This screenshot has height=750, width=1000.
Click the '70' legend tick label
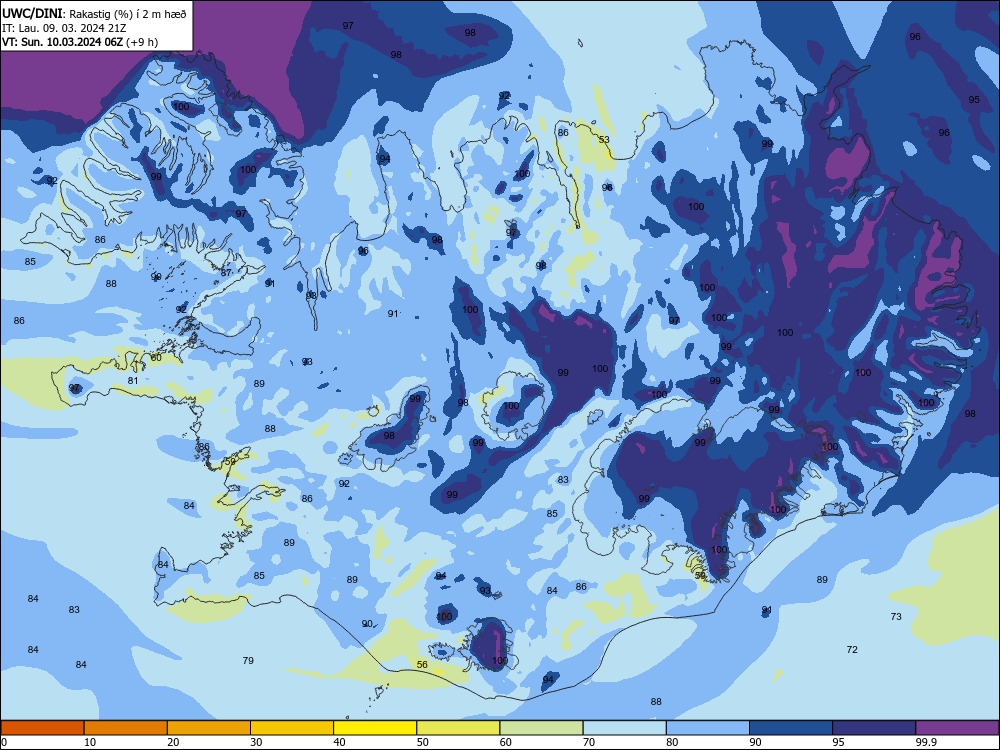(x=589, y=742)
